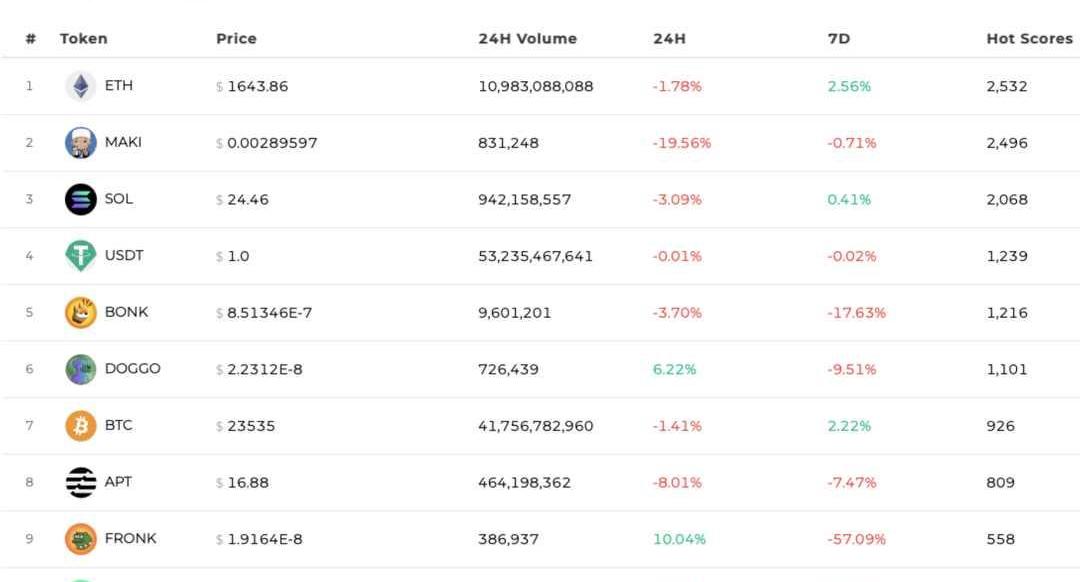Click the SOL token logo
The height and width of the screenshot is (582, 1080).
pyautogui.click(x=81, y=199)
